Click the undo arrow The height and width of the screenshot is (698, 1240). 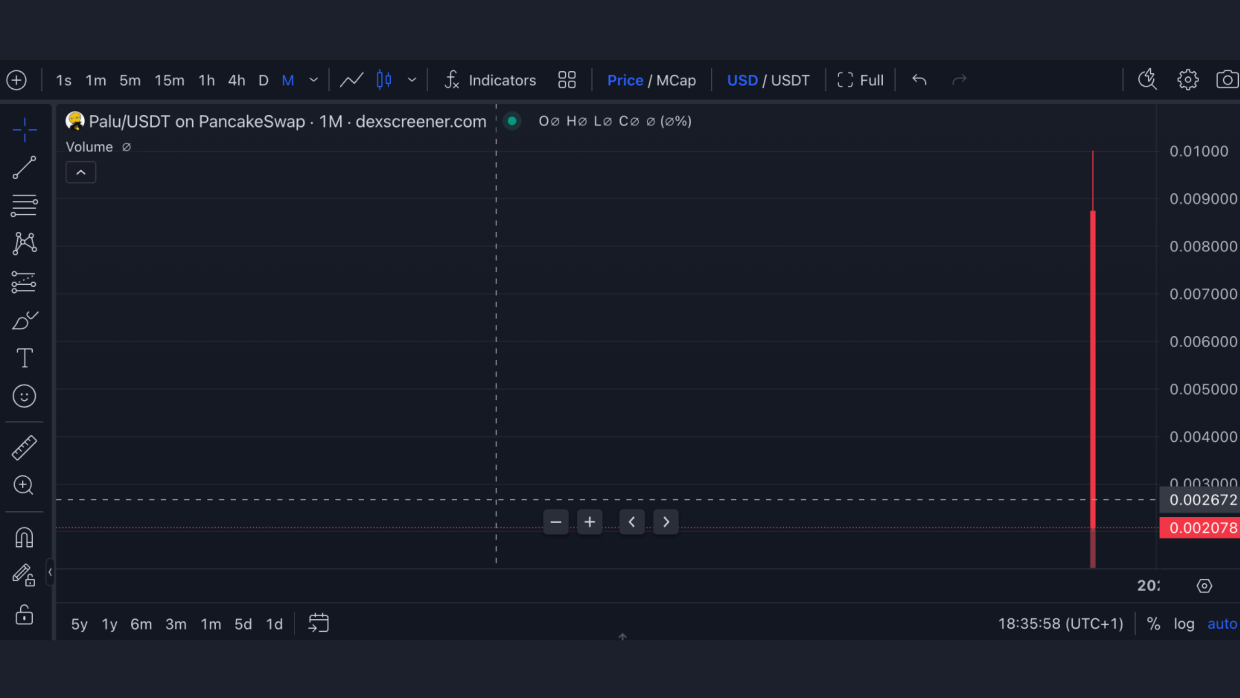(x=920, y=80)
